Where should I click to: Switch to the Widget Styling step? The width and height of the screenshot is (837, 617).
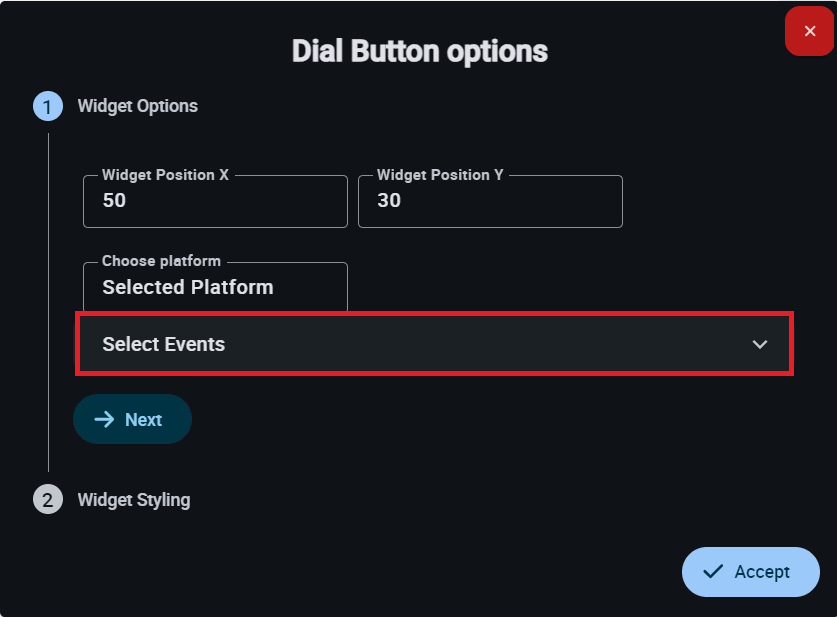point(134,499)
